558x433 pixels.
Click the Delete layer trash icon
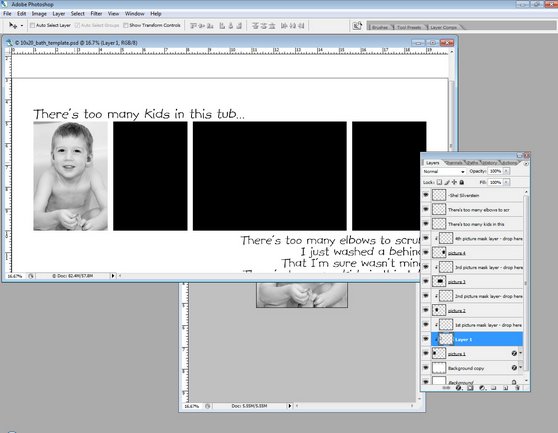tap(517, 388)
